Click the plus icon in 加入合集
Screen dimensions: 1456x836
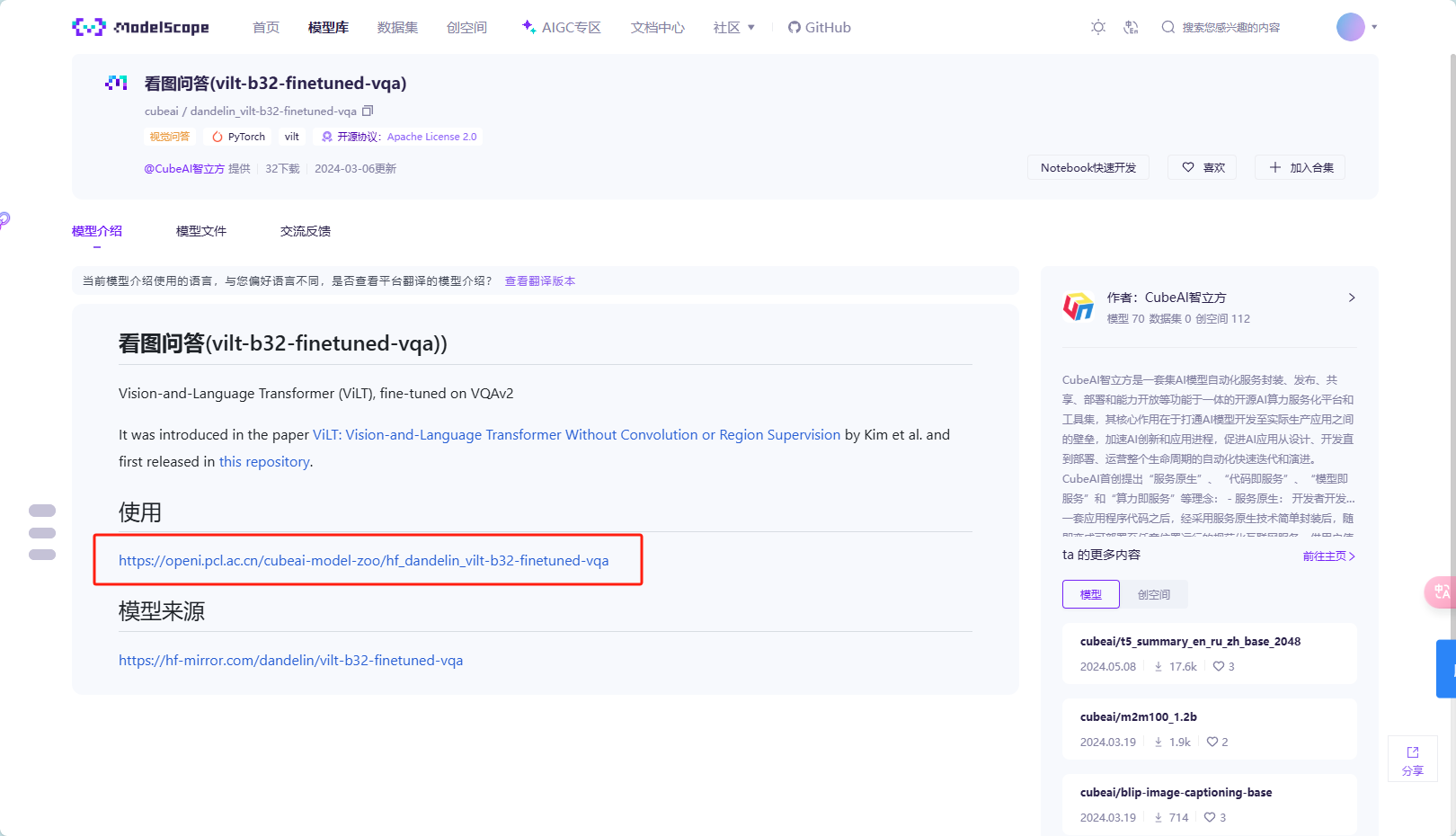(x=1275, y=167)
